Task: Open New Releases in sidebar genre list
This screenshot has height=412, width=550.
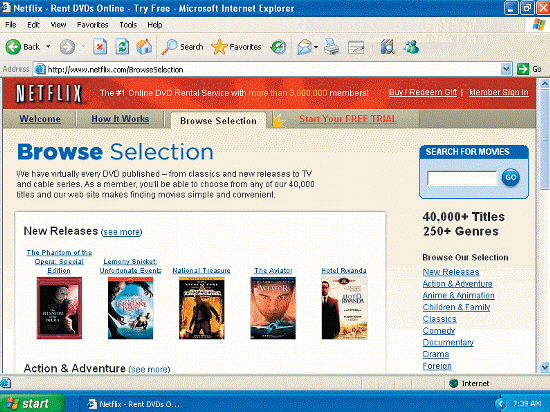Action: [451, 272]
